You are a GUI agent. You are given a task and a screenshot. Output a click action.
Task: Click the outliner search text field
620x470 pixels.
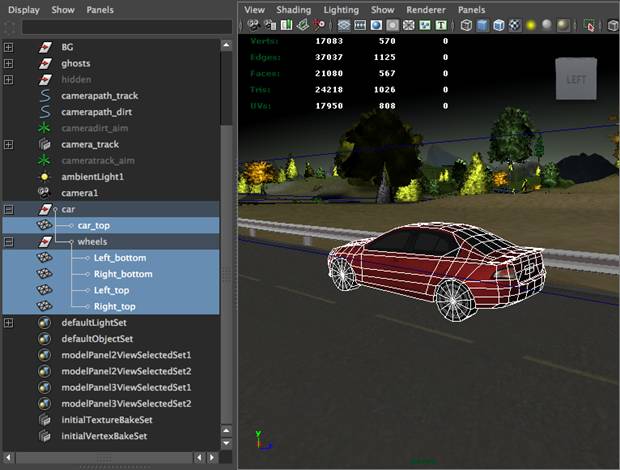tap(127, 27)
